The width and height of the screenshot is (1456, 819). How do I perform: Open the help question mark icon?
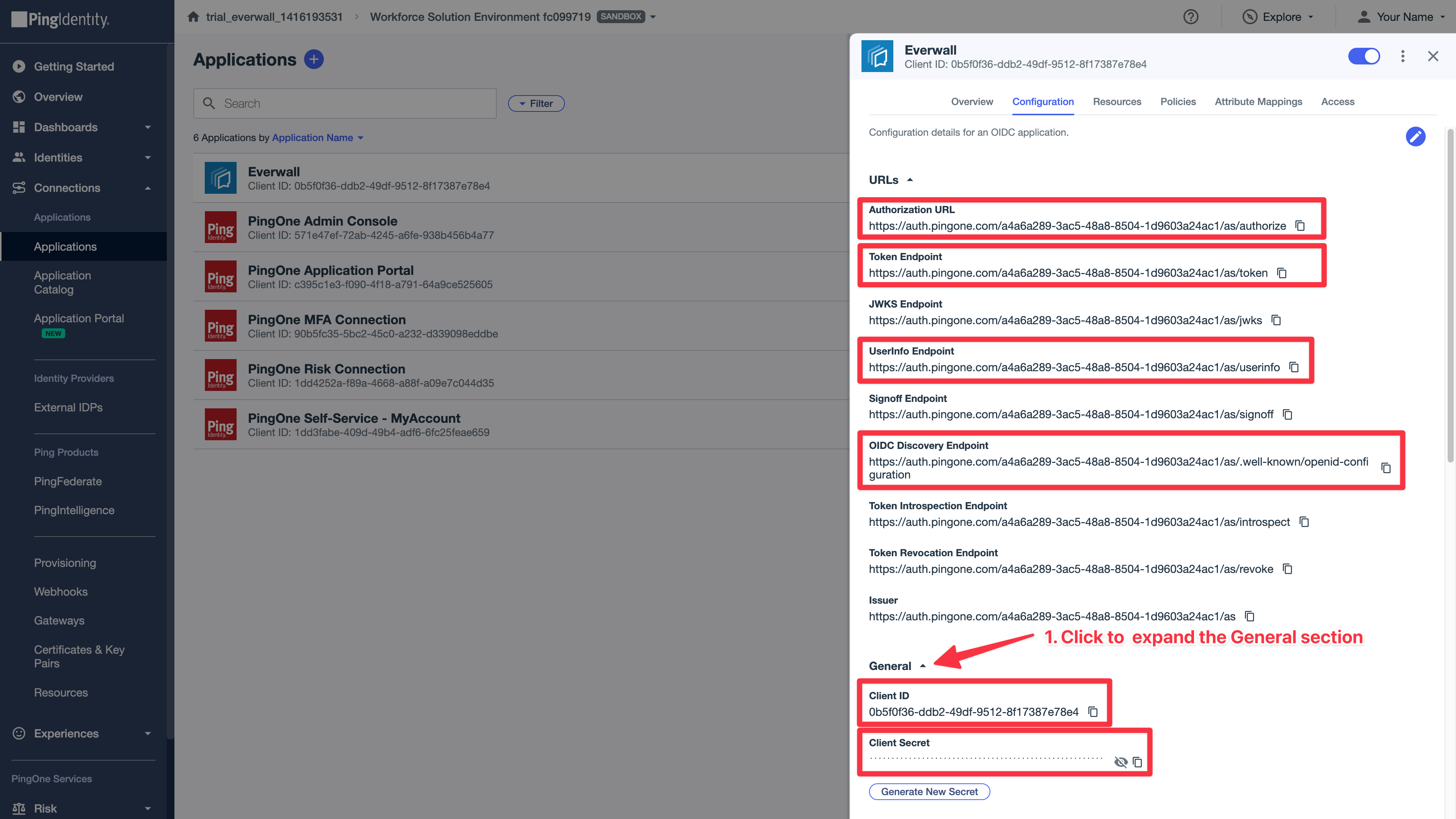[x=1190, y=17]
